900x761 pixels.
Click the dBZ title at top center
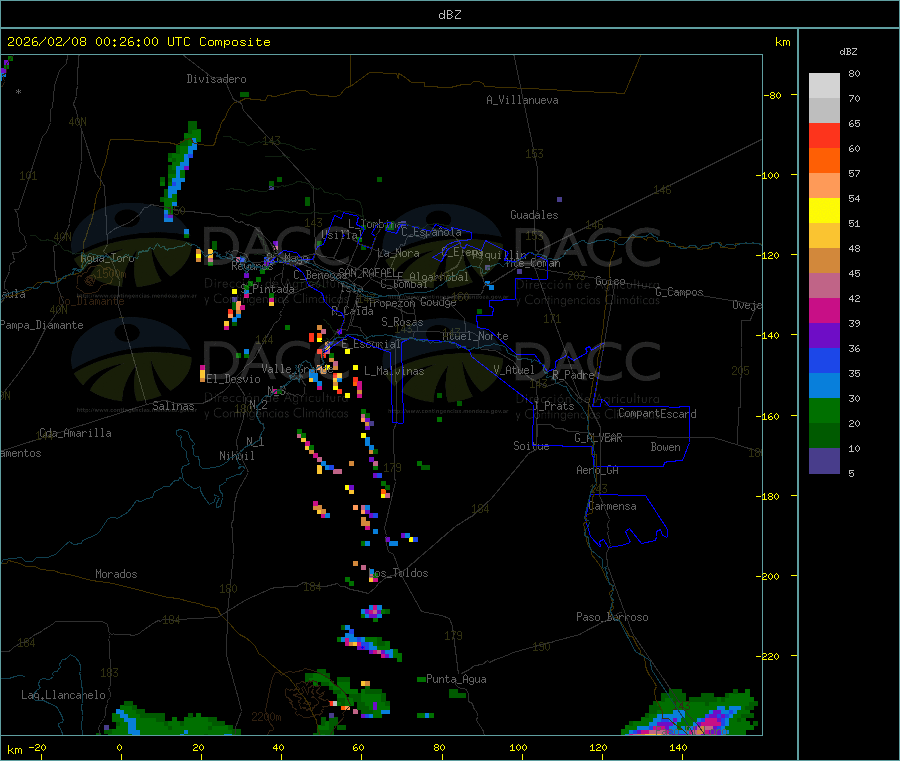click(x=449, y=15)
